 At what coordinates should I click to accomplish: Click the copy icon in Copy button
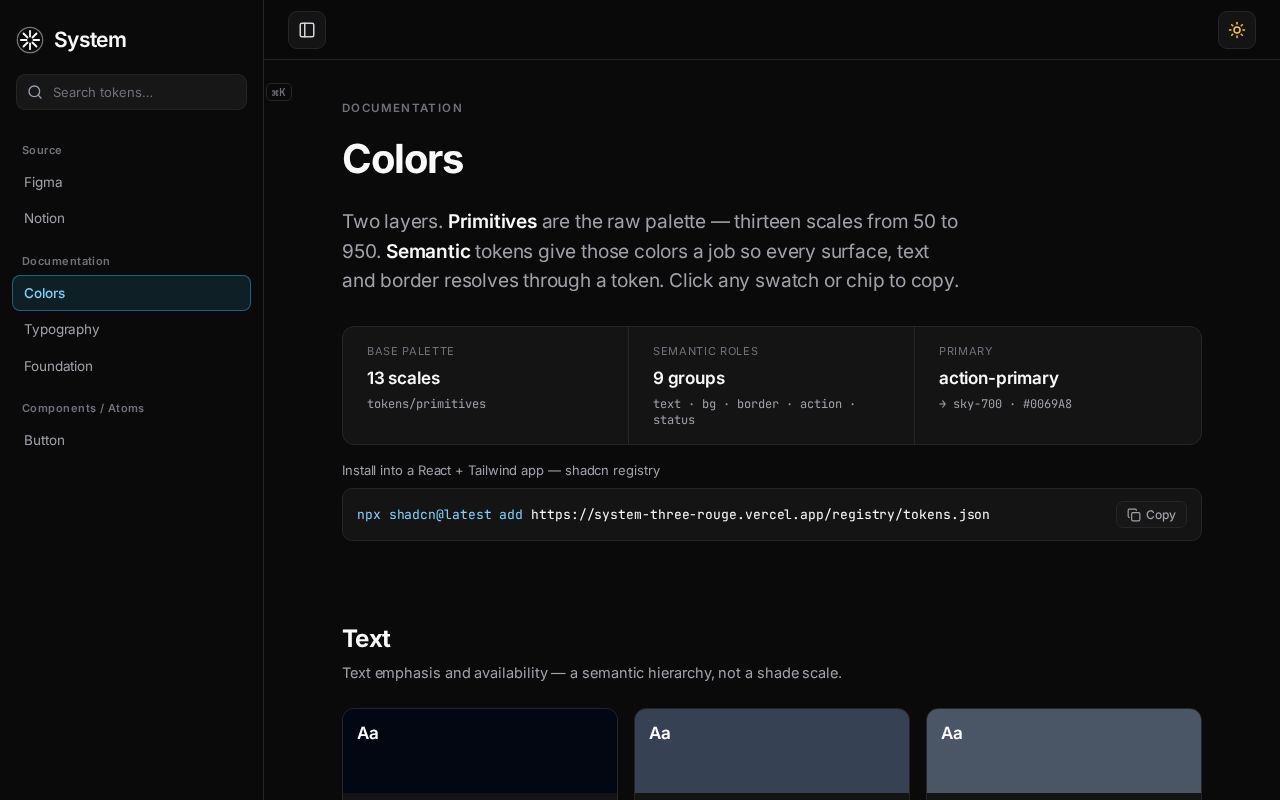point(1133,514)
